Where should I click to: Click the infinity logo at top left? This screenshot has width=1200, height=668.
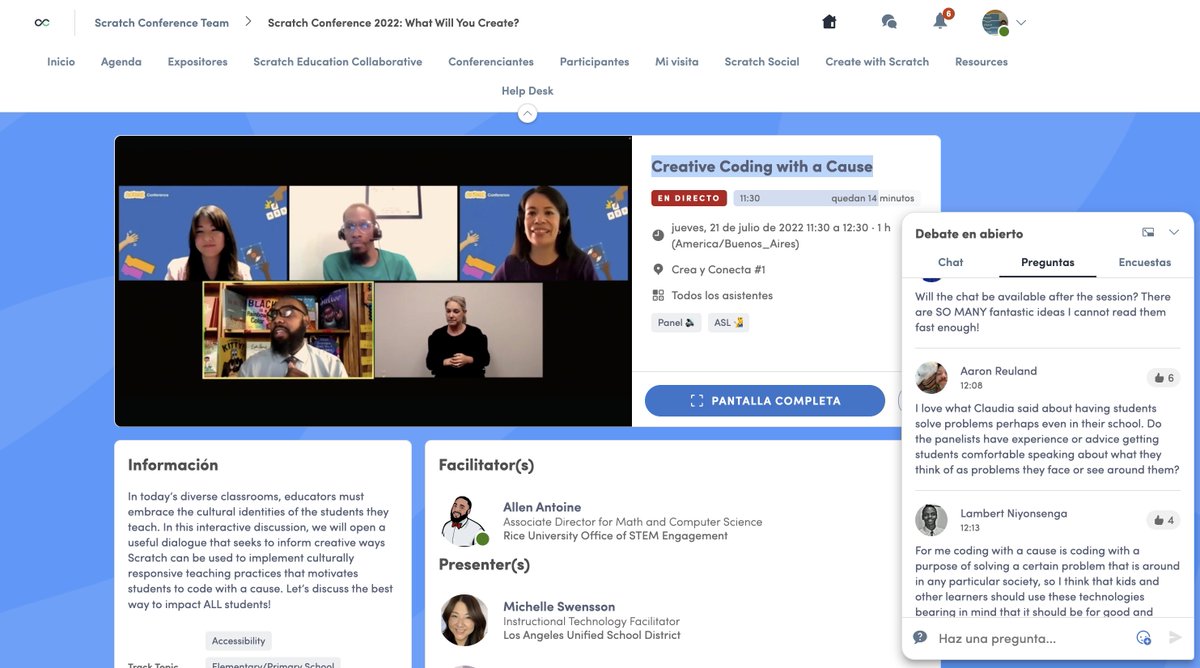[x=42, y=21]
